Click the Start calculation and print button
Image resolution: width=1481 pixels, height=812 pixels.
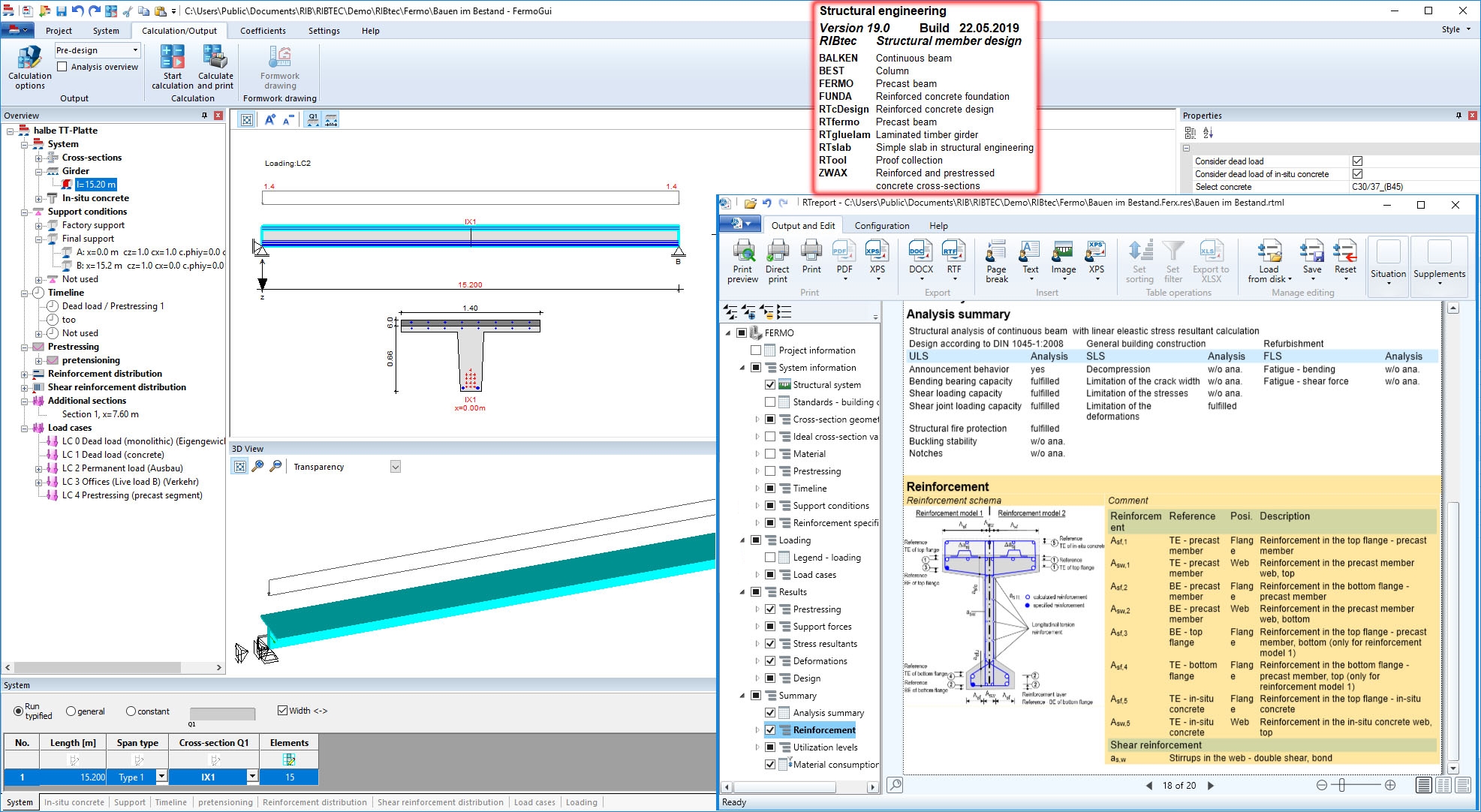click(x=217, y=68)
